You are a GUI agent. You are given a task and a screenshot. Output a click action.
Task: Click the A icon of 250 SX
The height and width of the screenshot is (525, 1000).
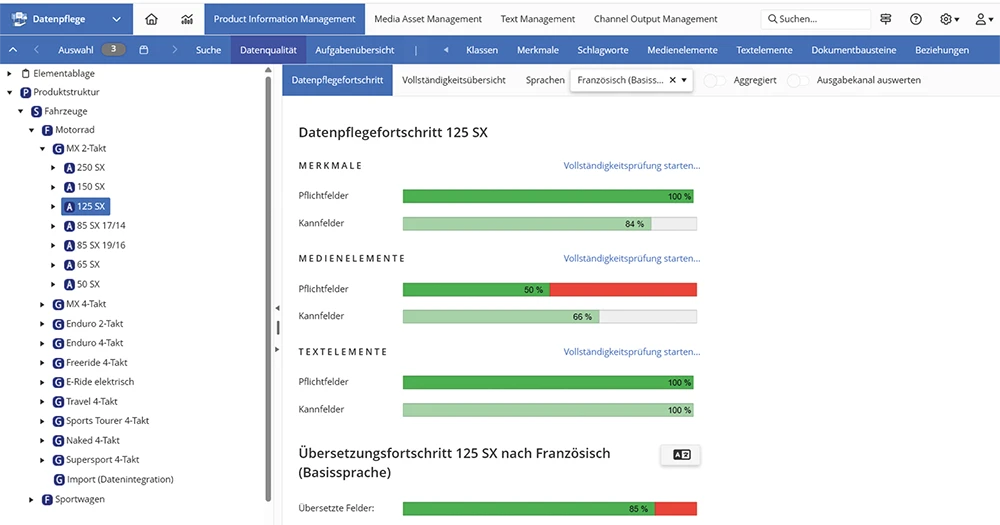(x=70, y=168)
